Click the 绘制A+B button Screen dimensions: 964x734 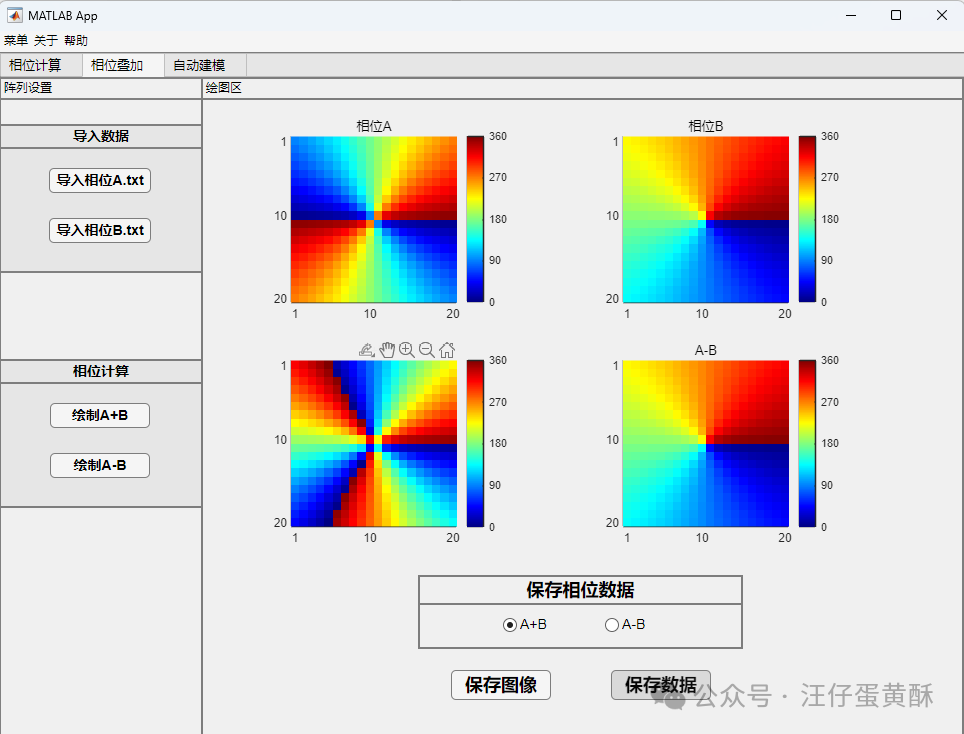pos(100,416)
